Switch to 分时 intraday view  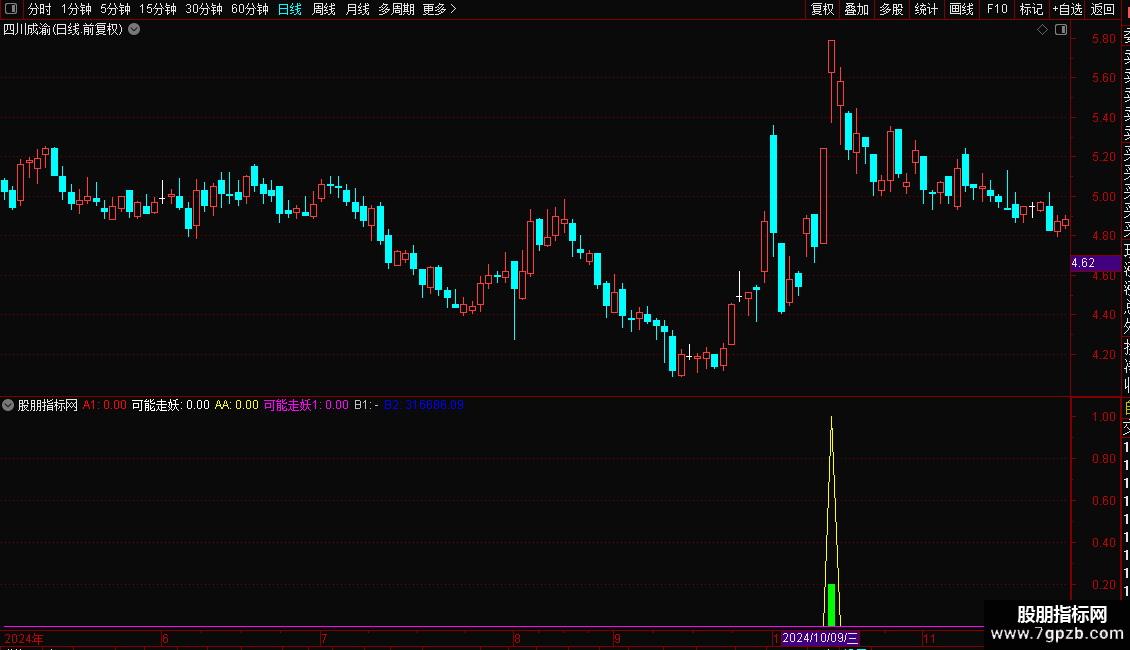coord(40,9)
